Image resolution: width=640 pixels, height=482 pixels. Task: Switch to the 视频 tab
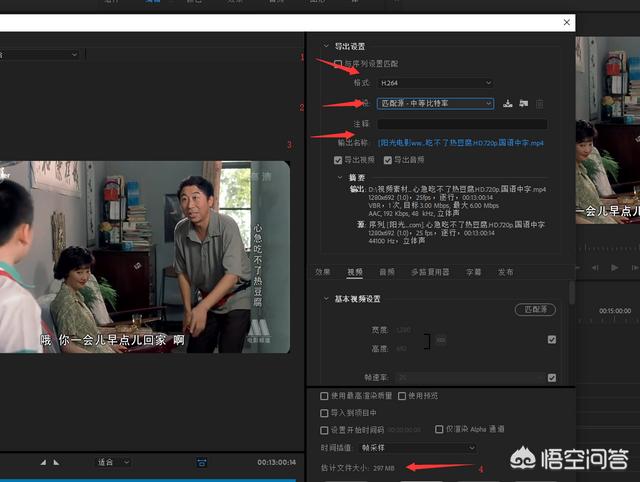coord(355,272)
